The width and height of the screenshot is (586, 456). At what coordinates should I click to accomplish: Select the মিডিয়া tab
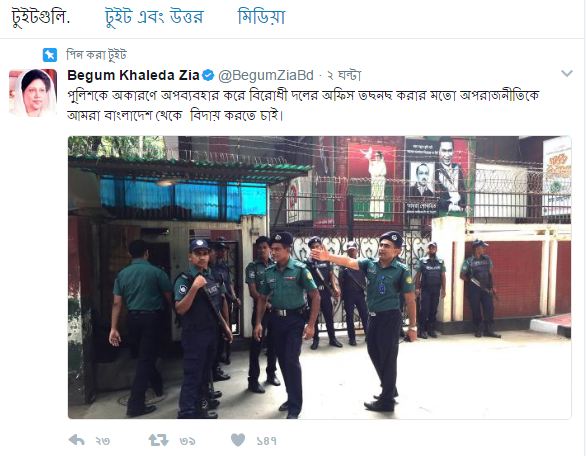[262, 17]
